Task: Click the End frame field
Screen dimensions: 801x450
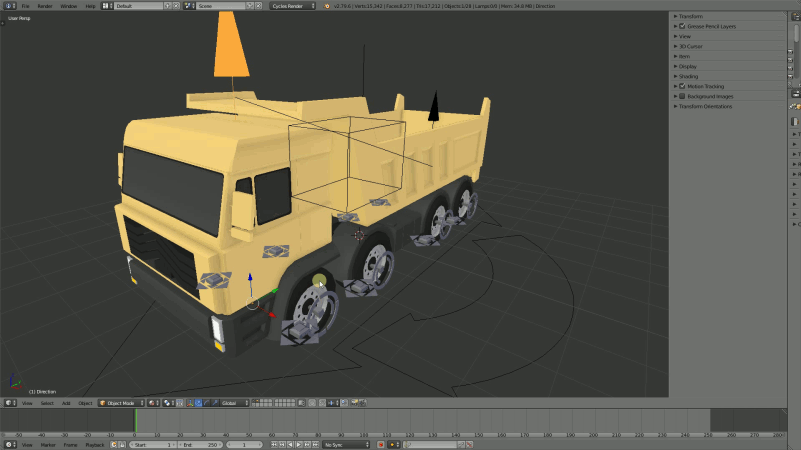Action: point(200,445)
